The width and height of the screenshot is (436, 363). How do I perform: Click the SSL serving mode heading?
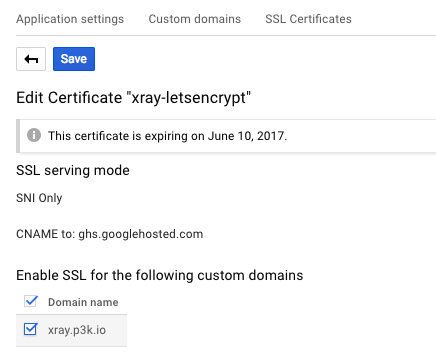[73, 170]
